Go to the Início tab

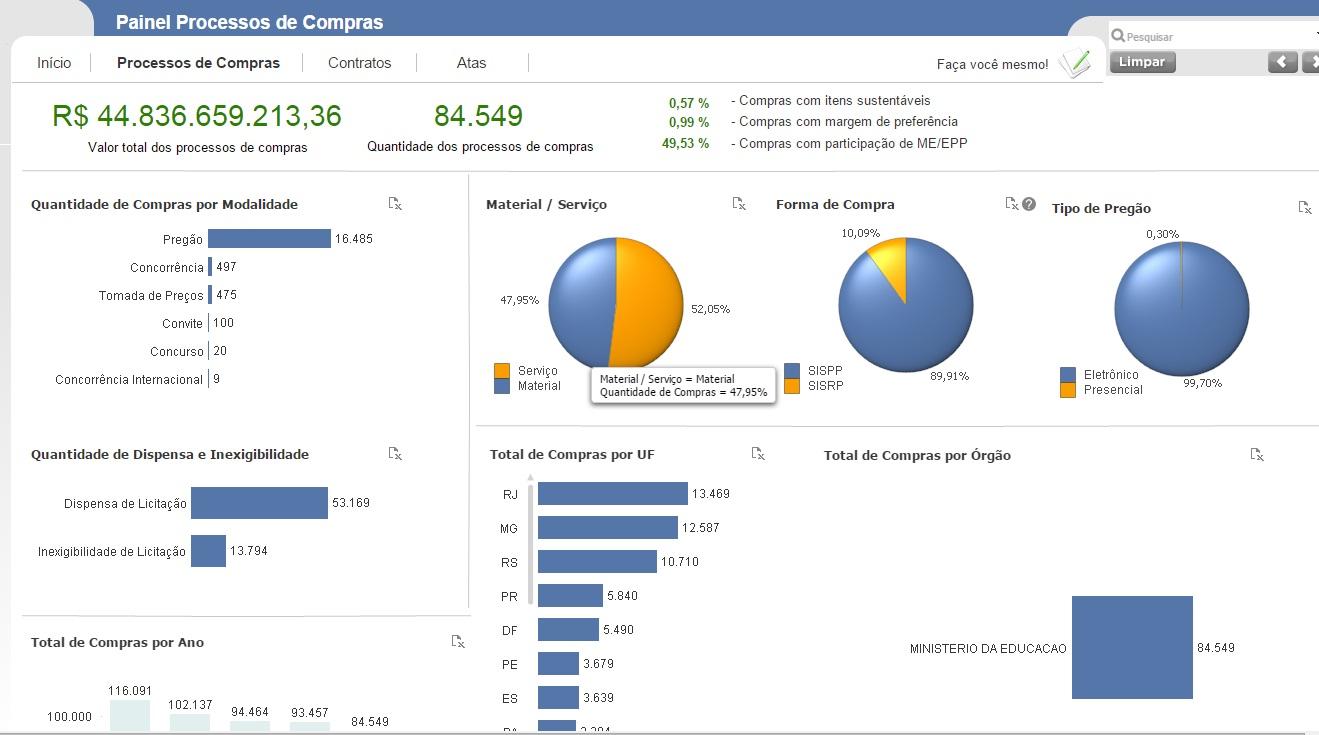click(54, 62)
